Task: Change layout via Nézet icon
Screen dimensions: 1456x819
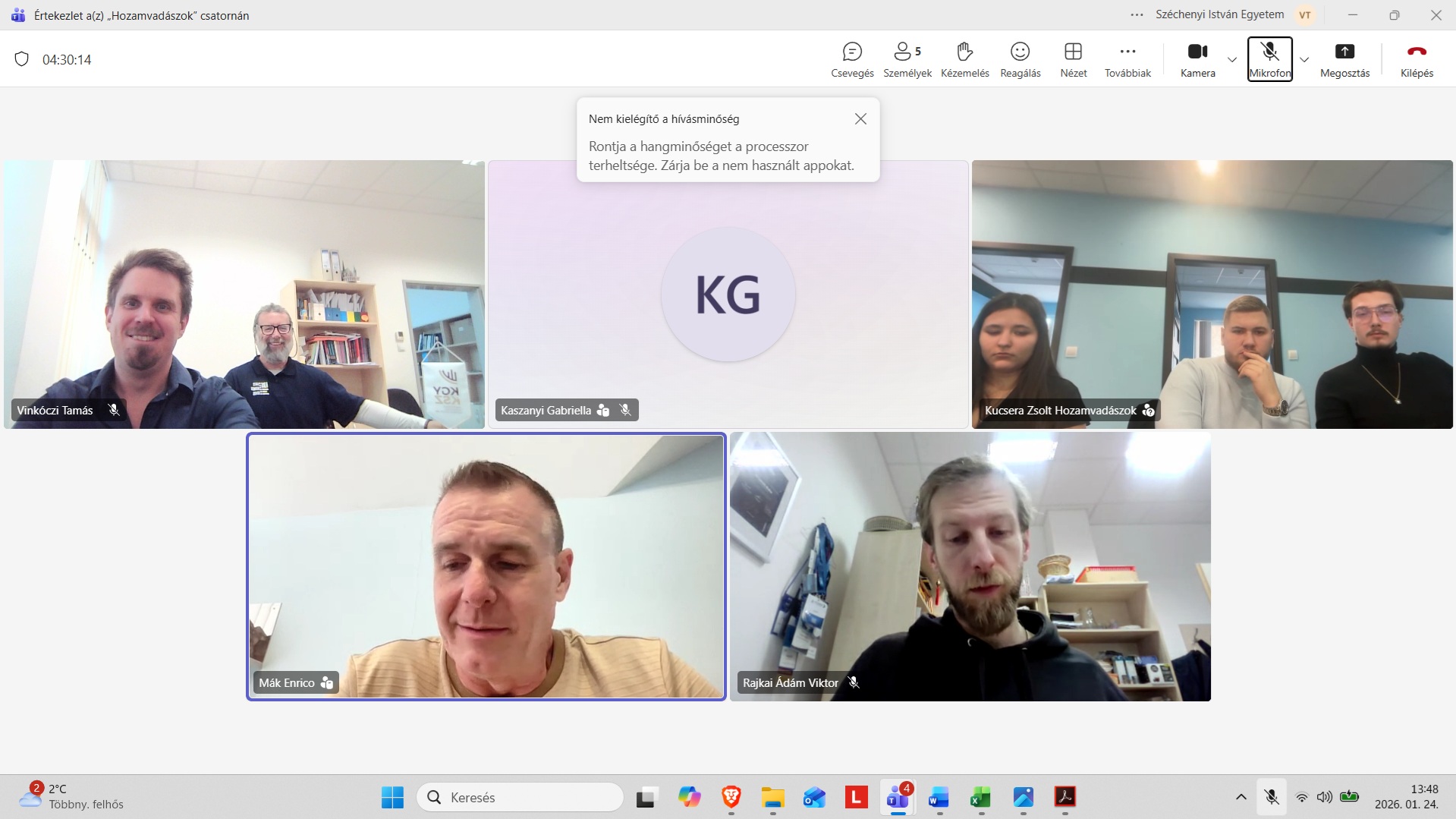Action: [1073, 59]
